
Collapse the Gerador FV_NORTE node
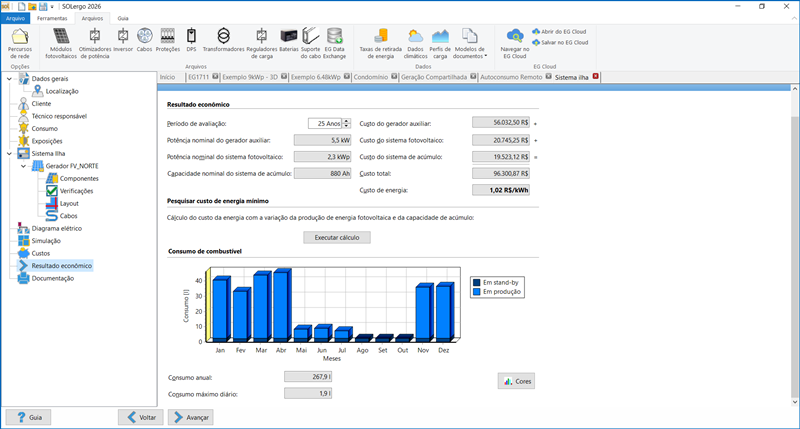tap(23, 165)
